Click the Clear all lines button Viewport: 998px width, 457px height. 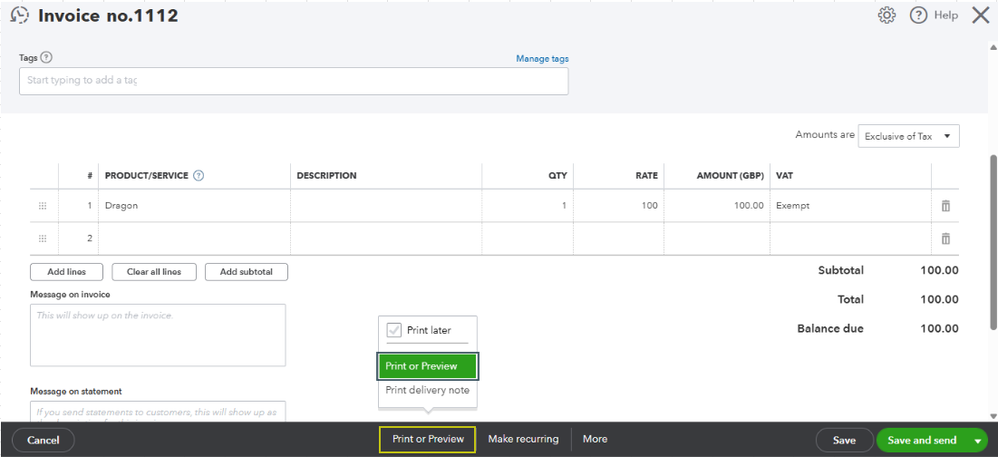153,272
